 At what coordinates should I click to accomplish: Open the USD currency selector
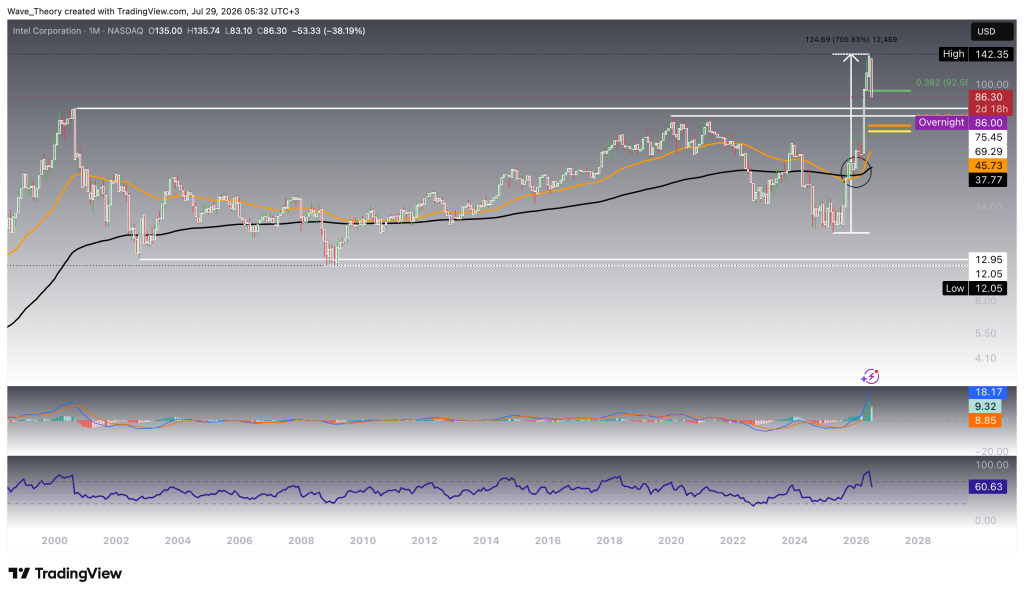tap(993, 31)
